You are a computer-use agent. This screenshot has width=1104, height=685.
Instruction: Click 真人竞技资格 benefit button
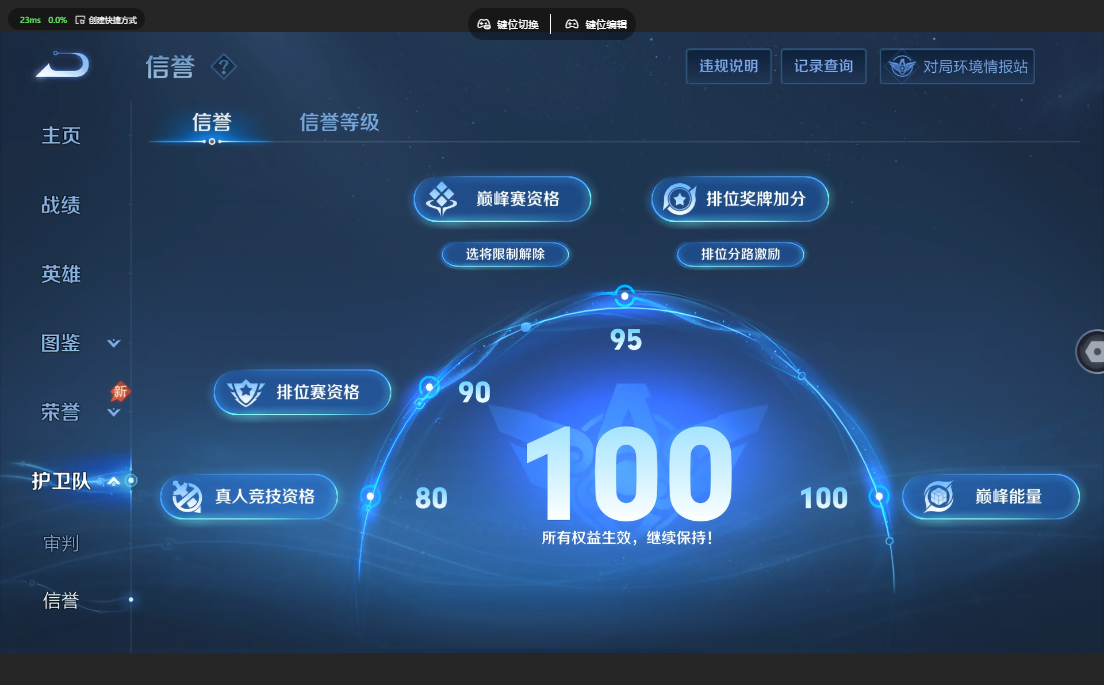249,496
